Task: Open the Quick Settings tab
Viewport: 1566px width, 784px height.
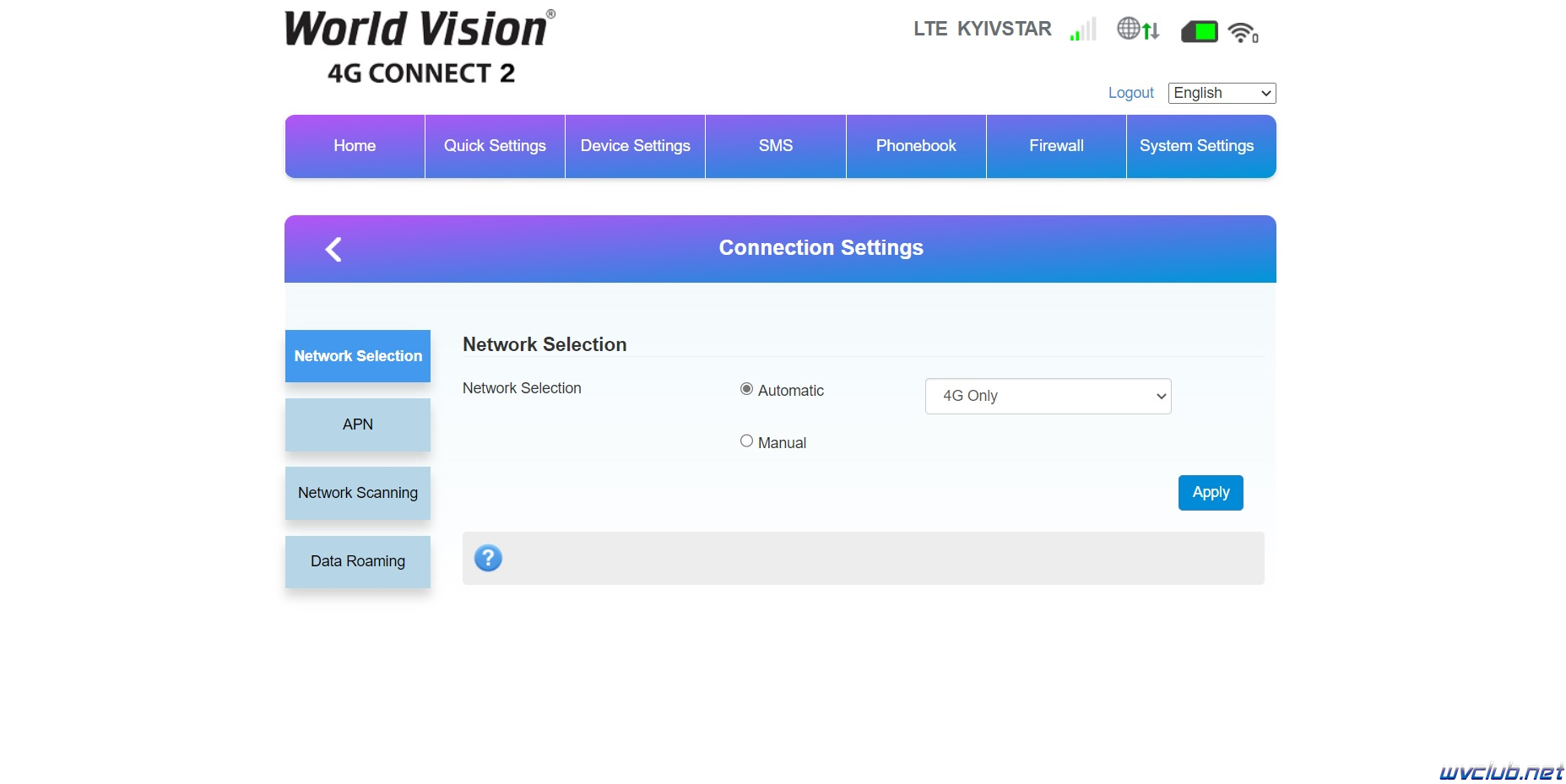Action: [x=495, y=146]
